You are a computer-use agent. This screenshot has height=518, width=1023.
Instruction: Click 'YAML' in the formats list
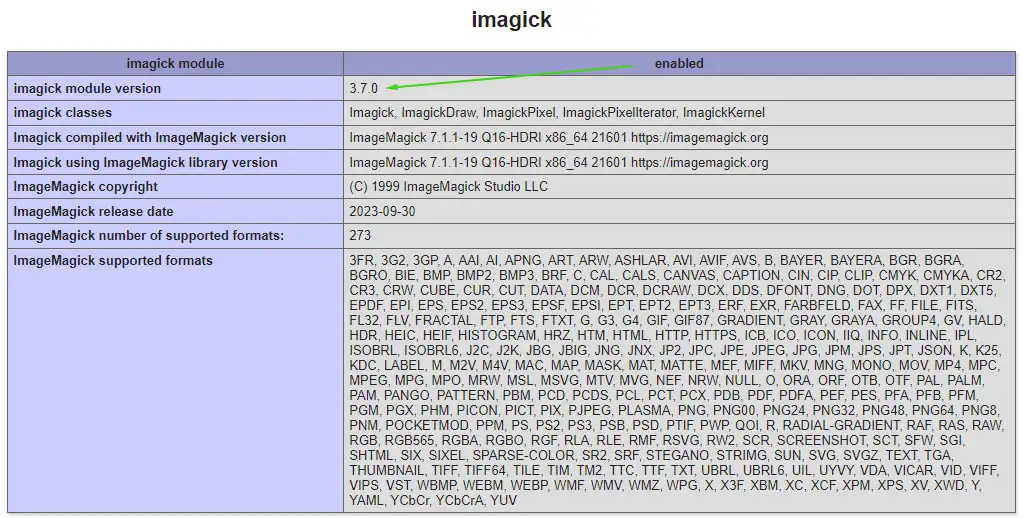(365, 500)
